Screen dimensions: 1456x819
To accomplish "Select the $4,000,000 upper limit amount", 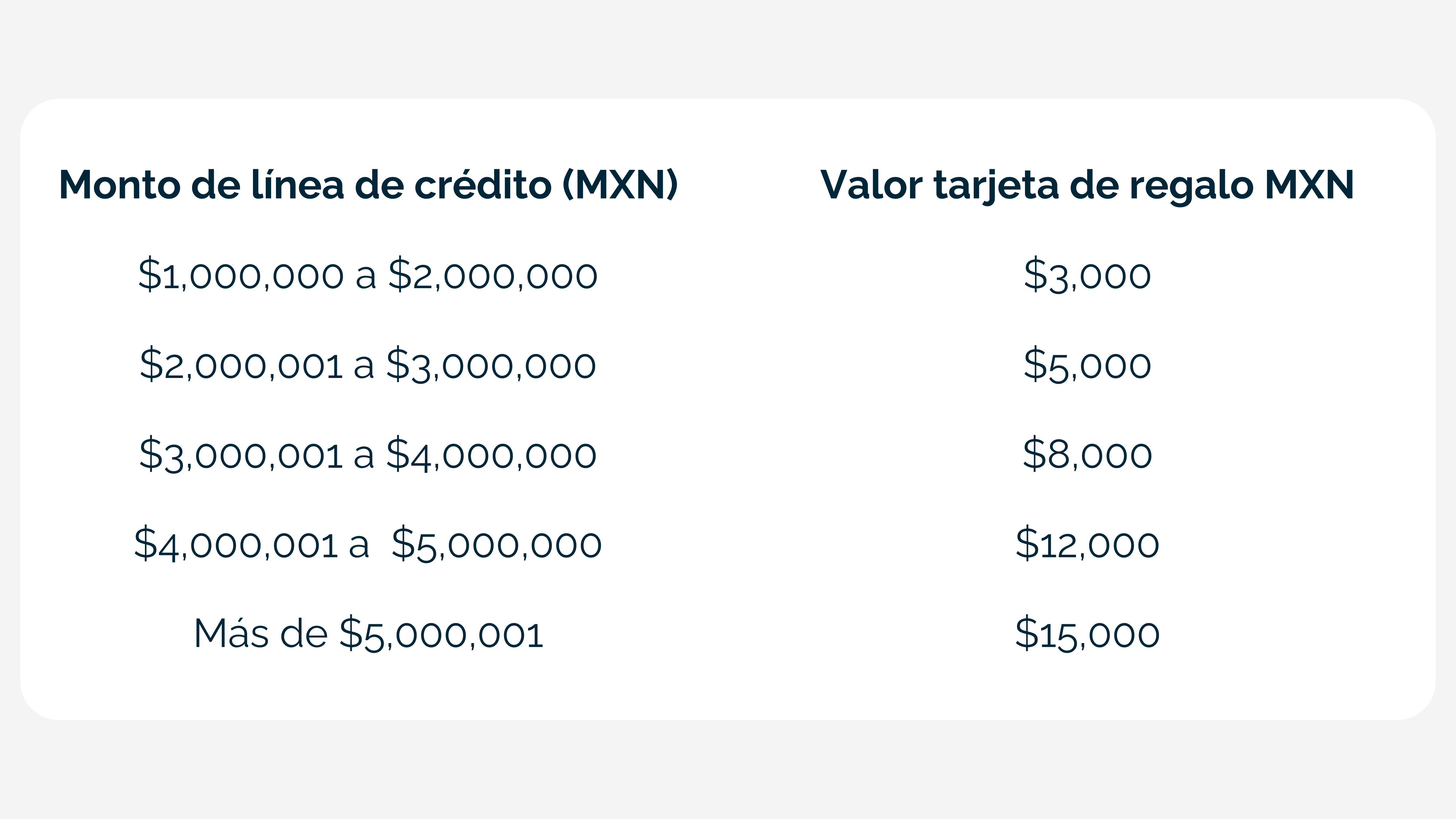I will (x=490, y=454).
